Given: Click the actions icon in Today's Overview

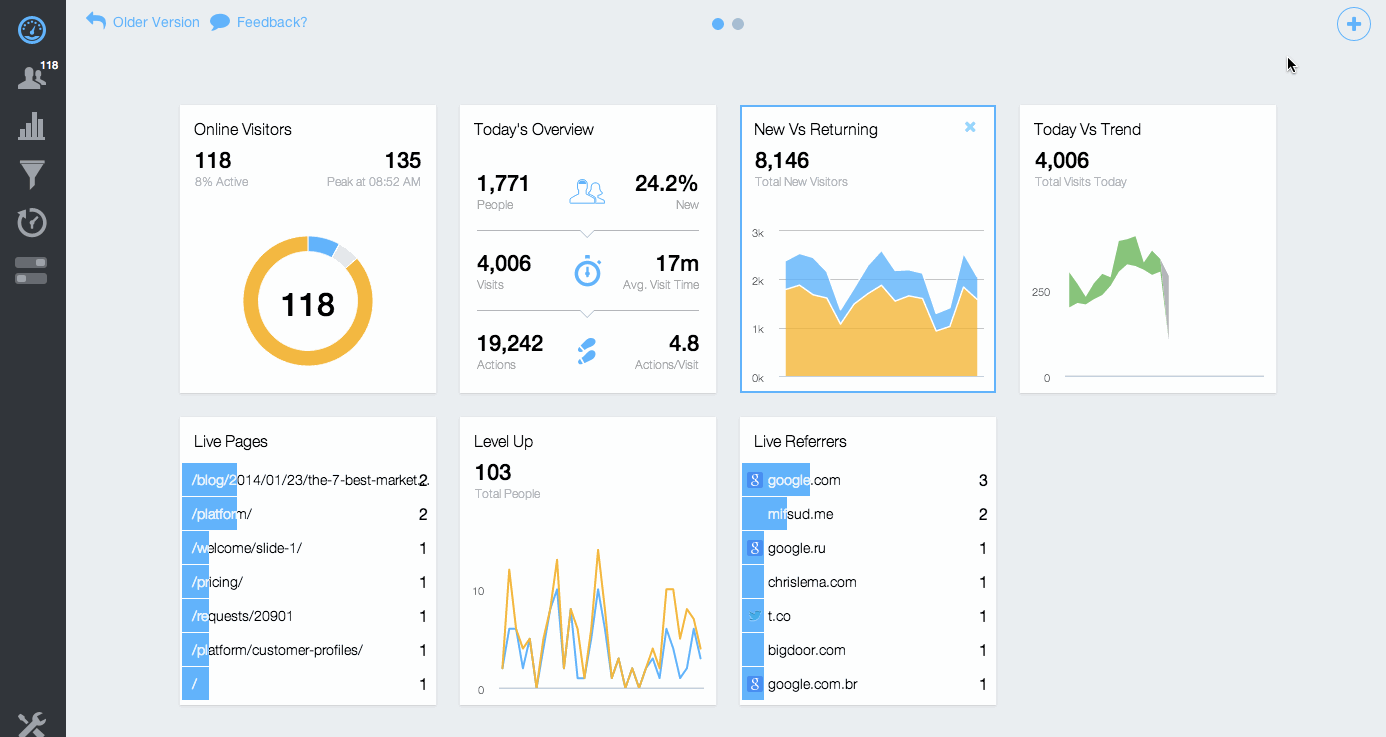Looking at the screenshot, I should pos(587,350).
